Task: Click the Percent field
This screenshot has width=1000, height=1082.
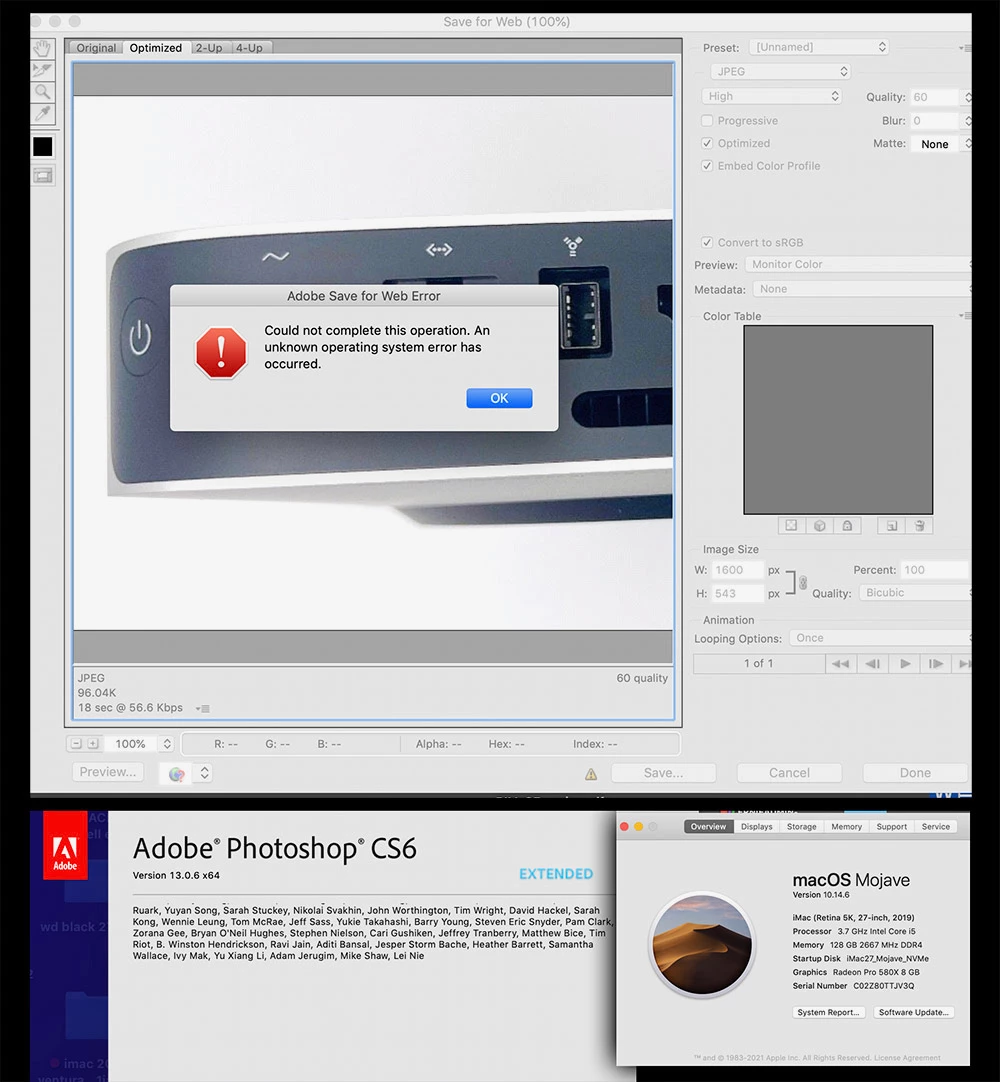Action: click(x=936, y=570)
